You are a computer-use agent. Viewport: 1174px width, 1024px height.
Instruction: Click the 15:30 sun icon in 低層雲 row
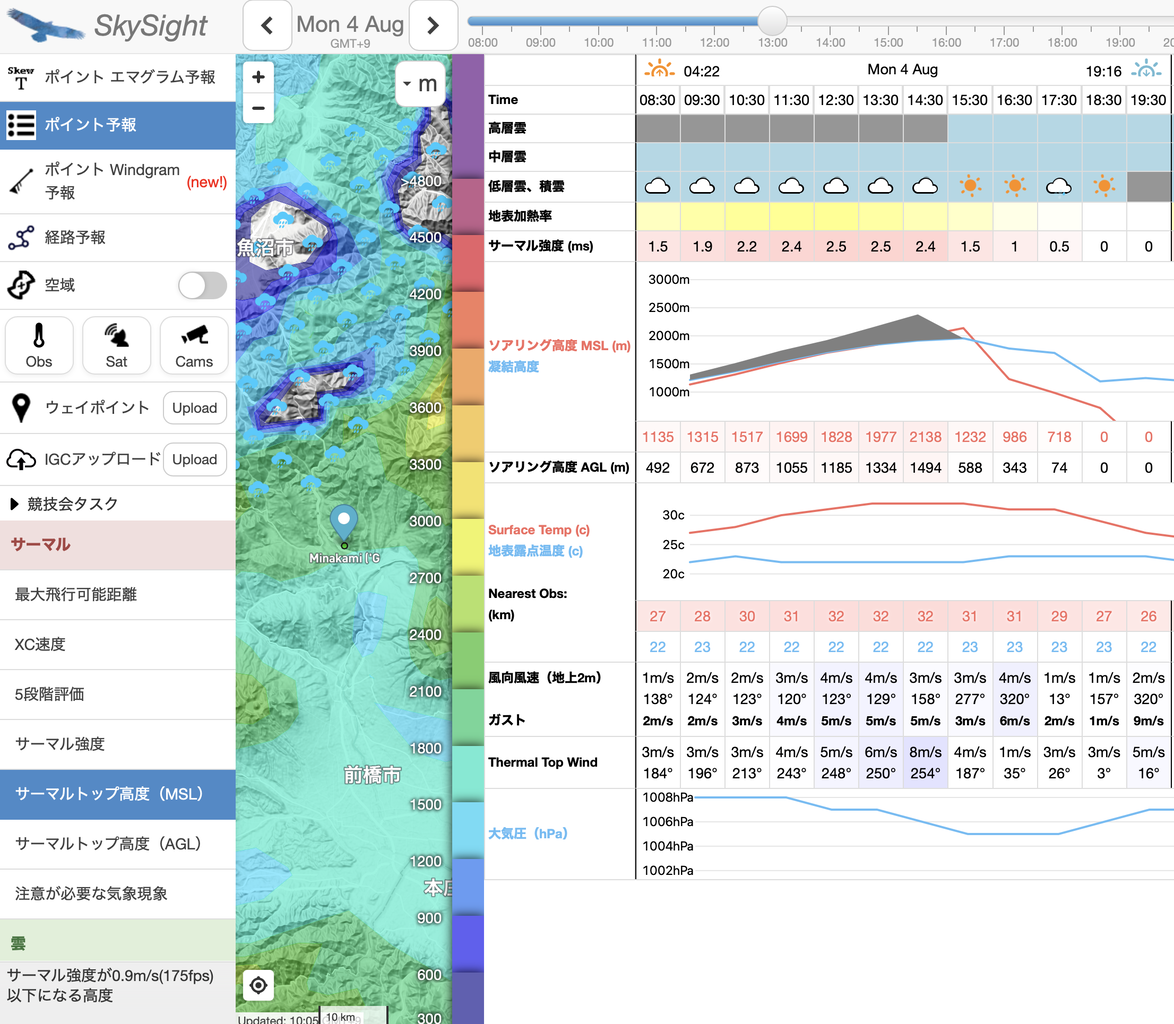point(970,186)
